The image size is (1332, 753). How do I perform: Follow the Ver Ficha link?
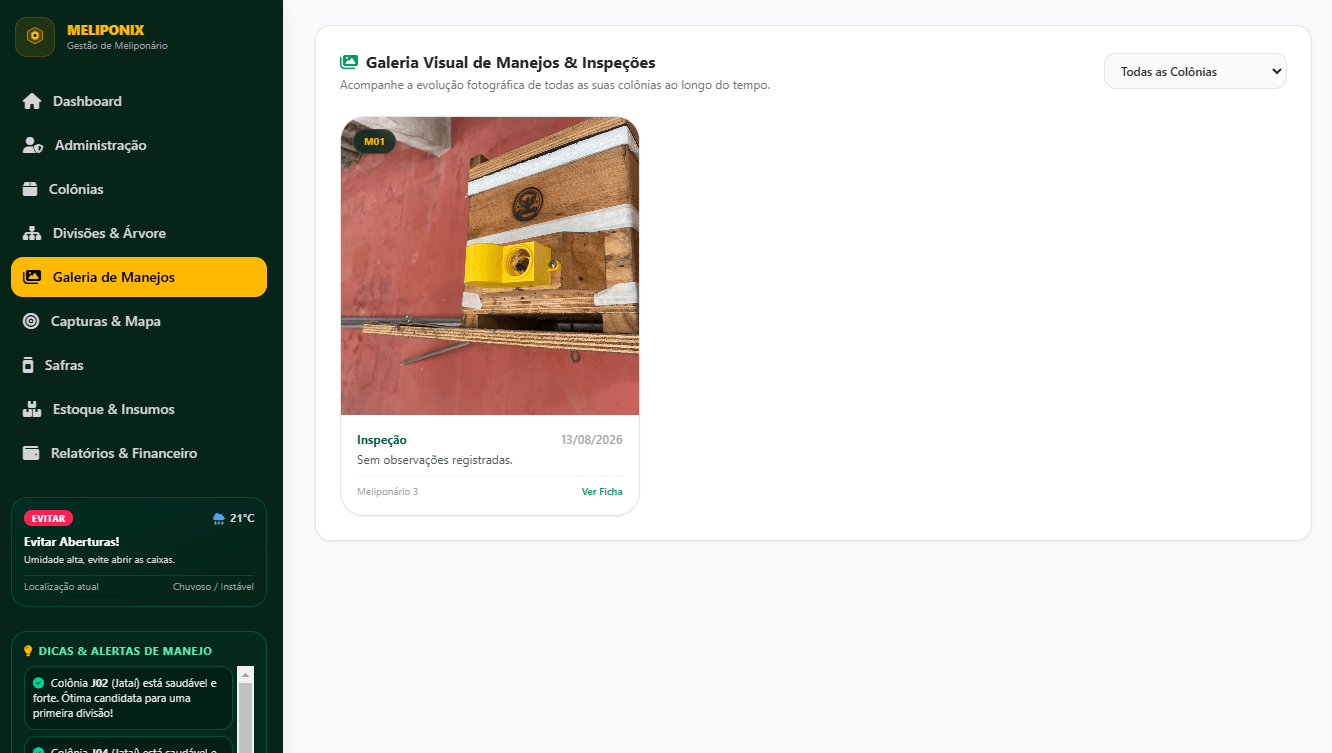[602, 492]
